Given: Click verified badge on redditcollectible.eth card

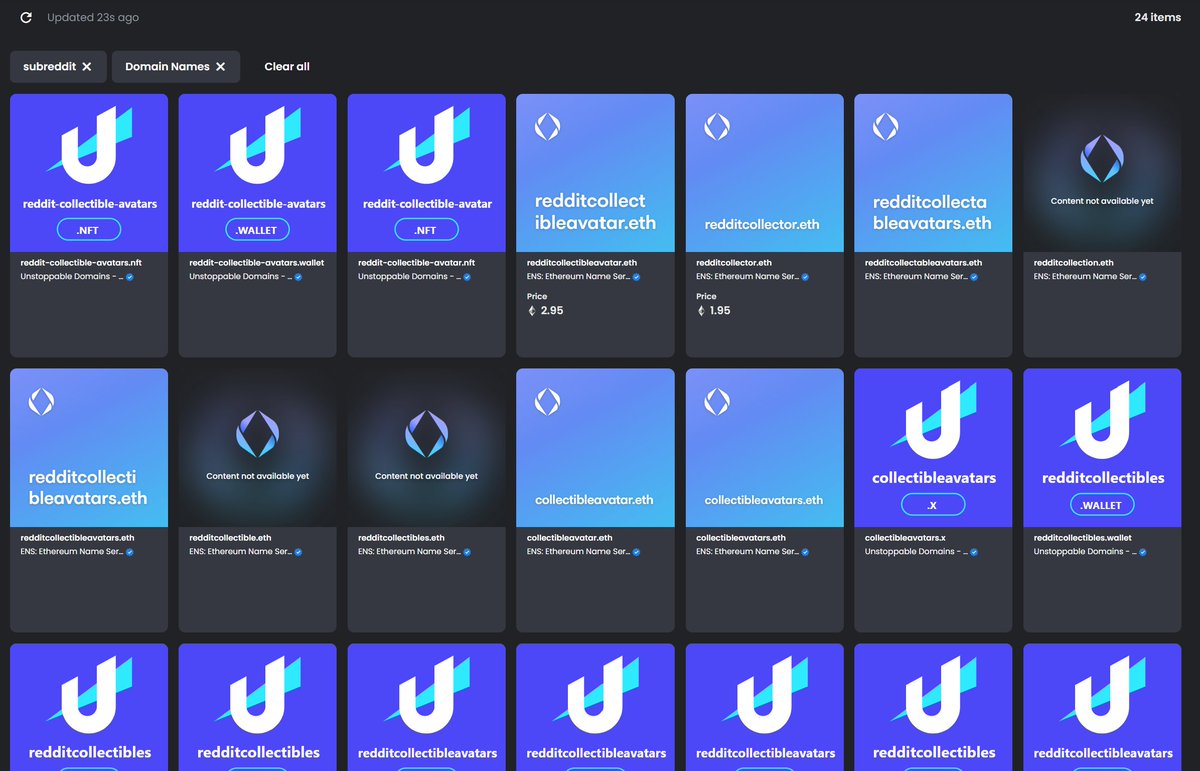Looking at the screenshot, I should click(x=299, y=552).
